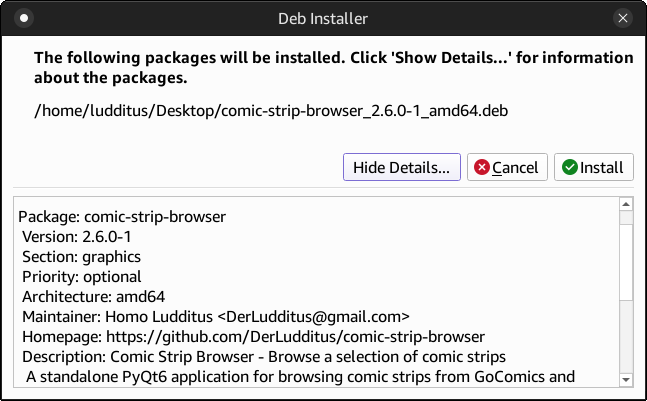Viewport: 647px width, 401px height.
Task: Click the scrollbar up arrow
Action: coord(626,204)
